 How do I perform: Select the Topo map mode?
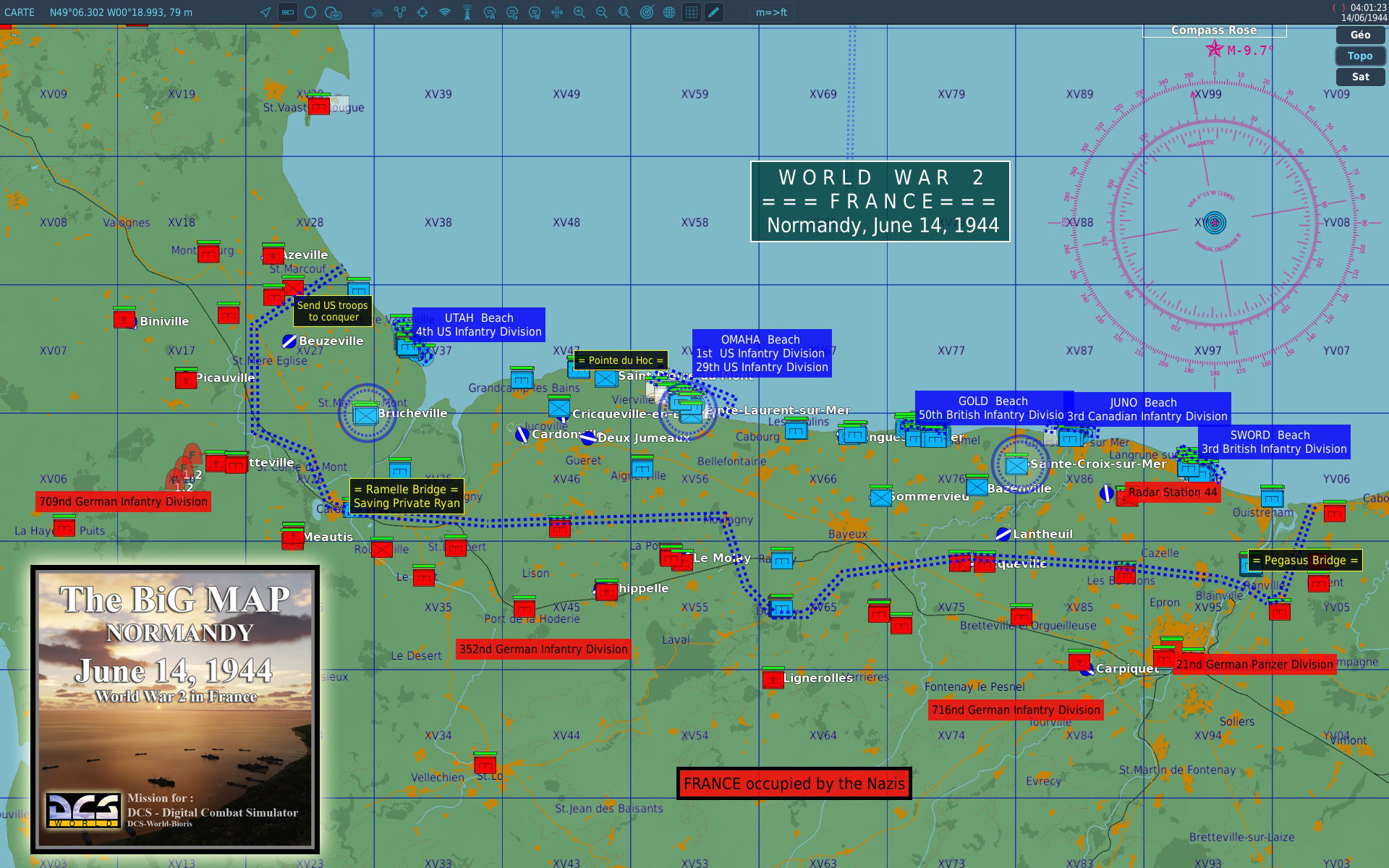click(1360, 56)
